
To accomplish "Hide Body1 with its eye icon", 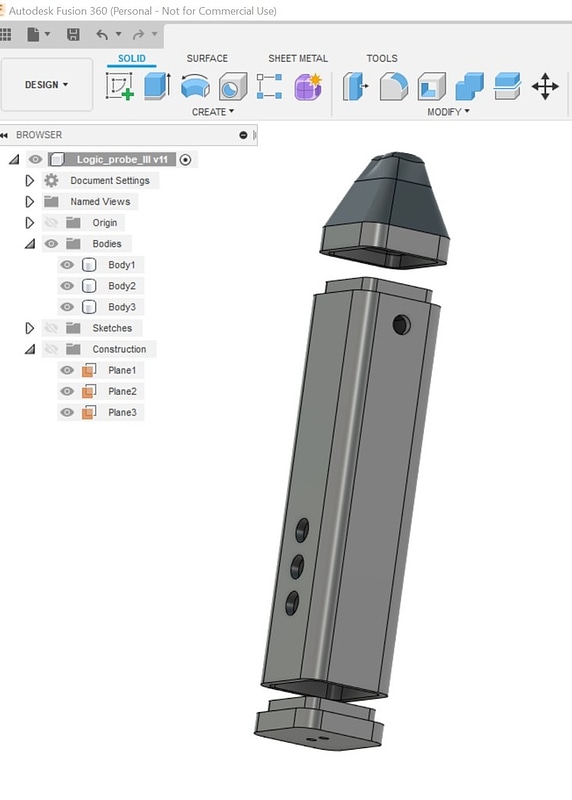I will click(x=67, y=265).
